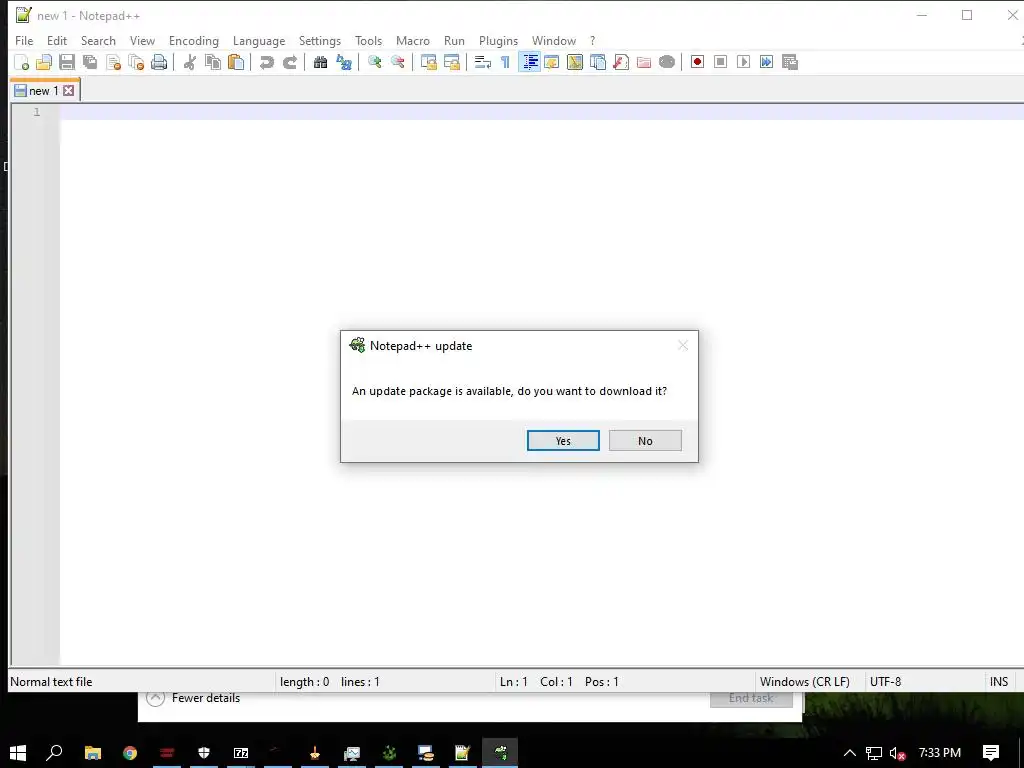Screen dimensions: 1024x768
Task: Click the Zoom In toolbar icon
Action: coord(375,62)
